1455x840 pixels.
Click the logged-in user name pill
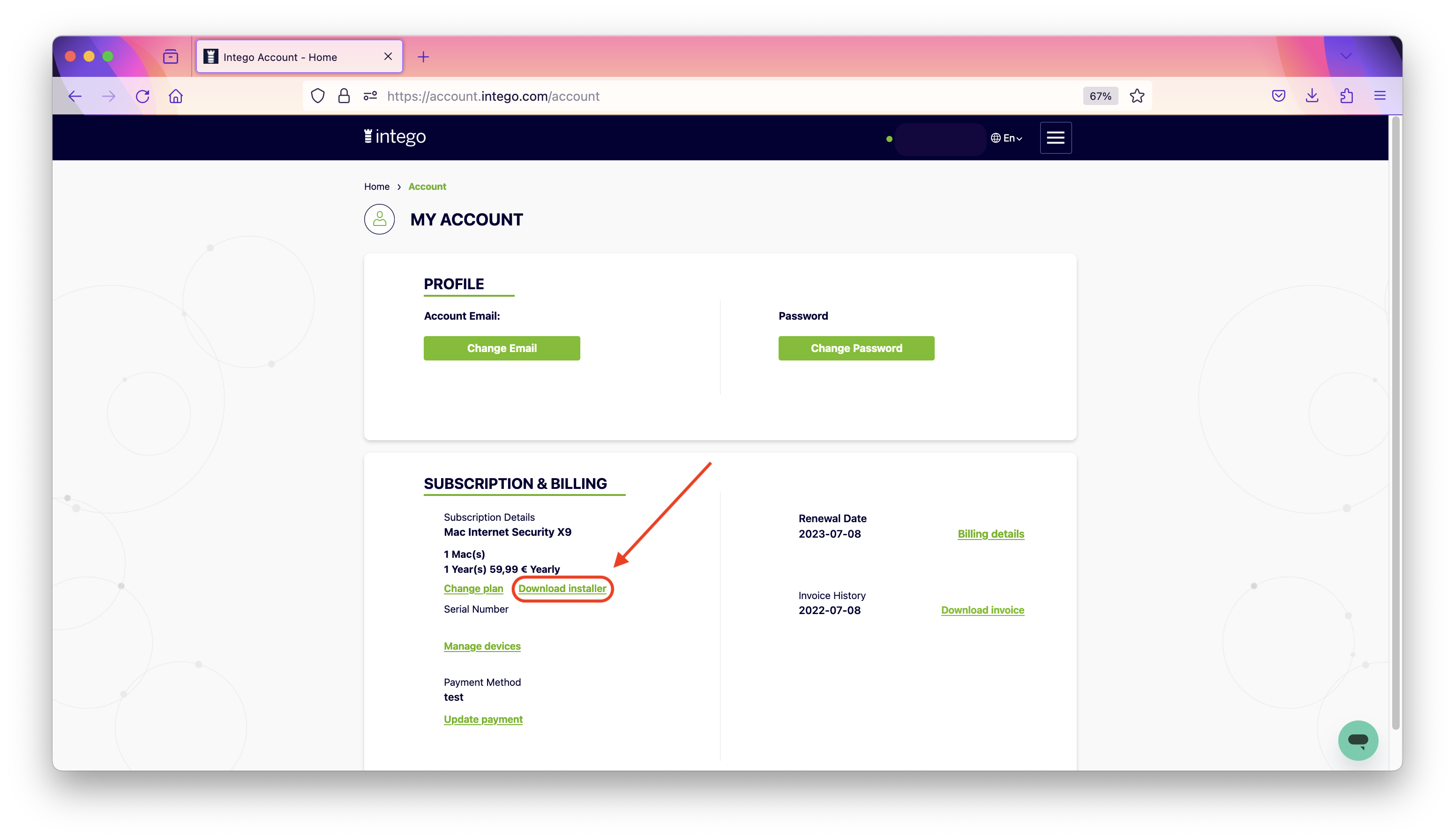point(940,138)
